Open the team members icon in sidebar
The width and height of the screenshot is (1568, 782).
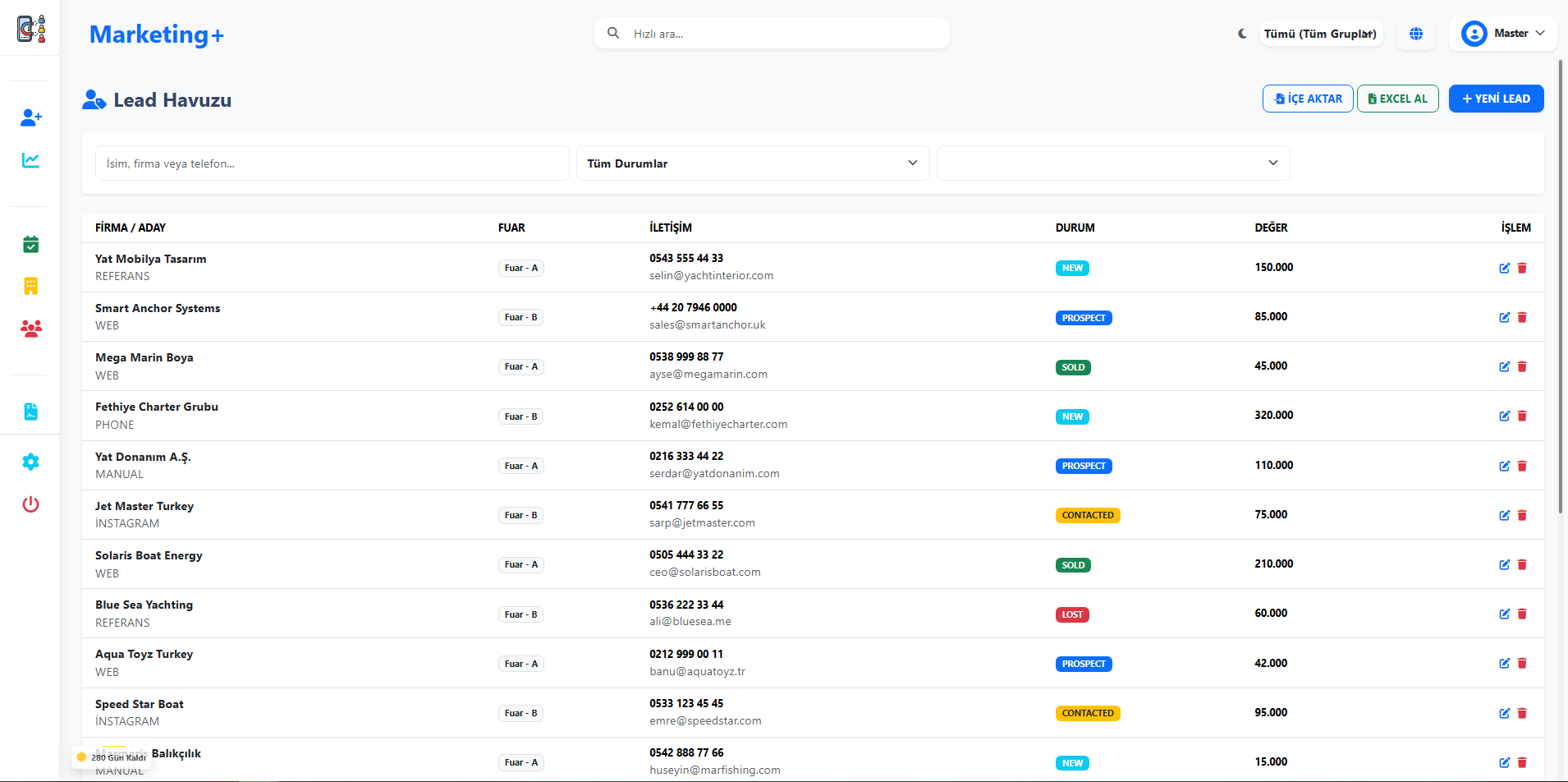point(30,329)
